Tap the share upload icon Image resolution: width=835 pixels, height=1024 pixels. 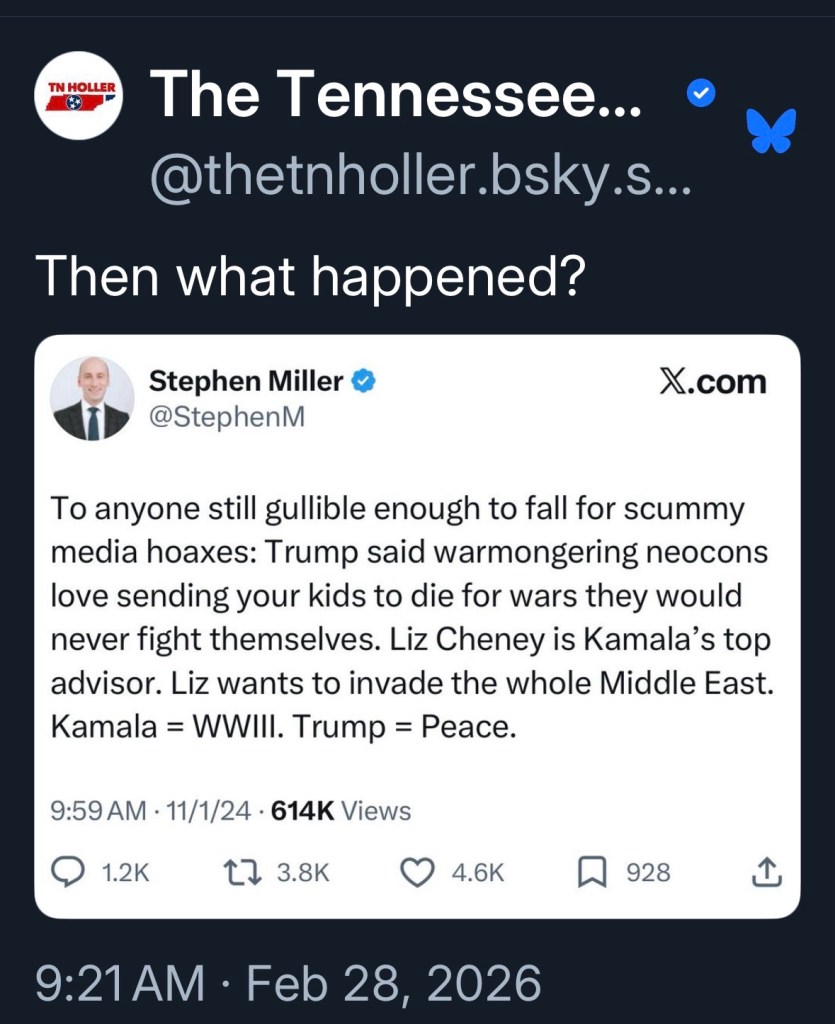765,872
